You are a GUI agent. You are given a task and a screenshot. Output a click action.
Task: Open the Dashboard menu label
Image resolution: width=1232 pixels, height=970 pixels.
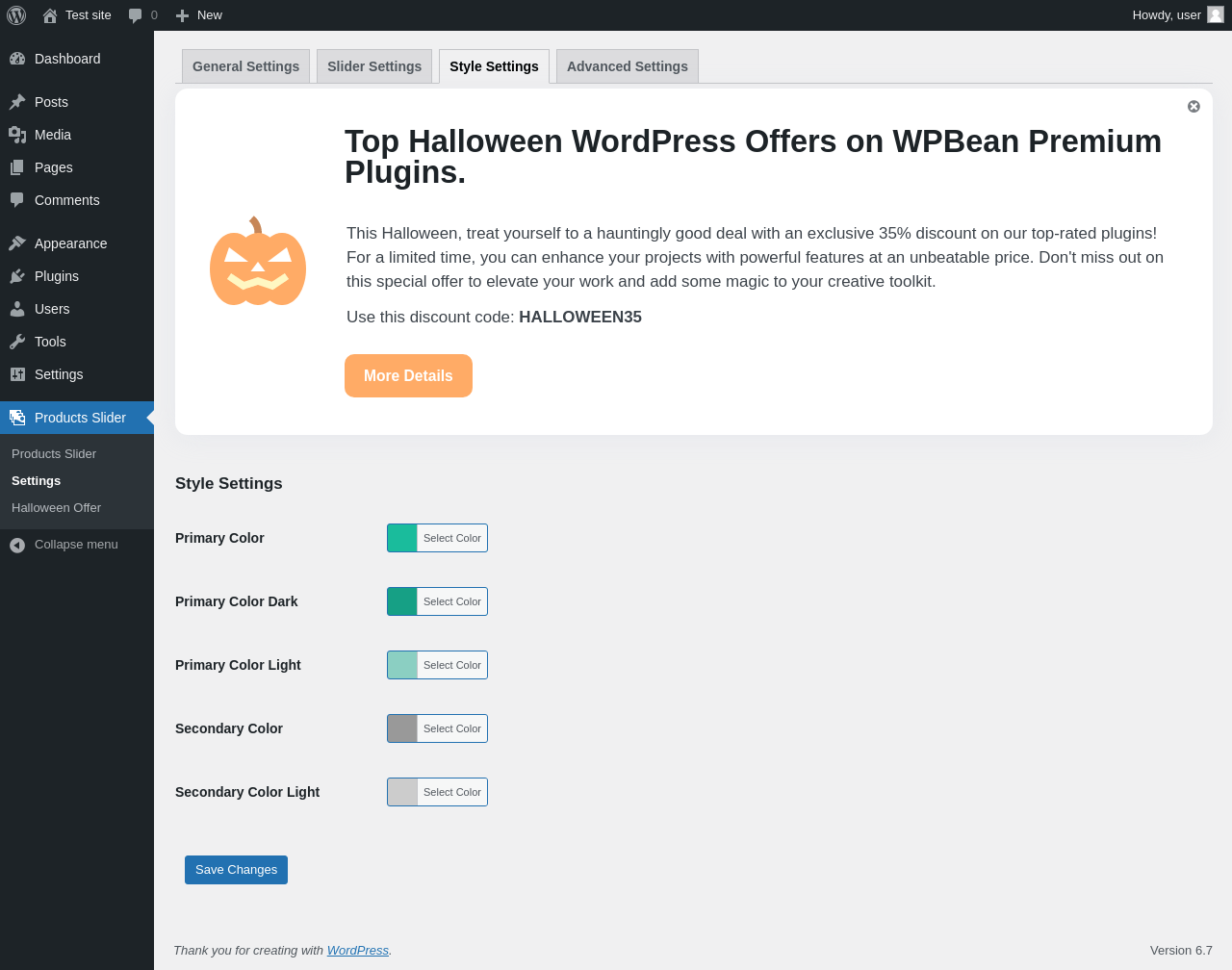pyautogui.click(x=67, y=59)
